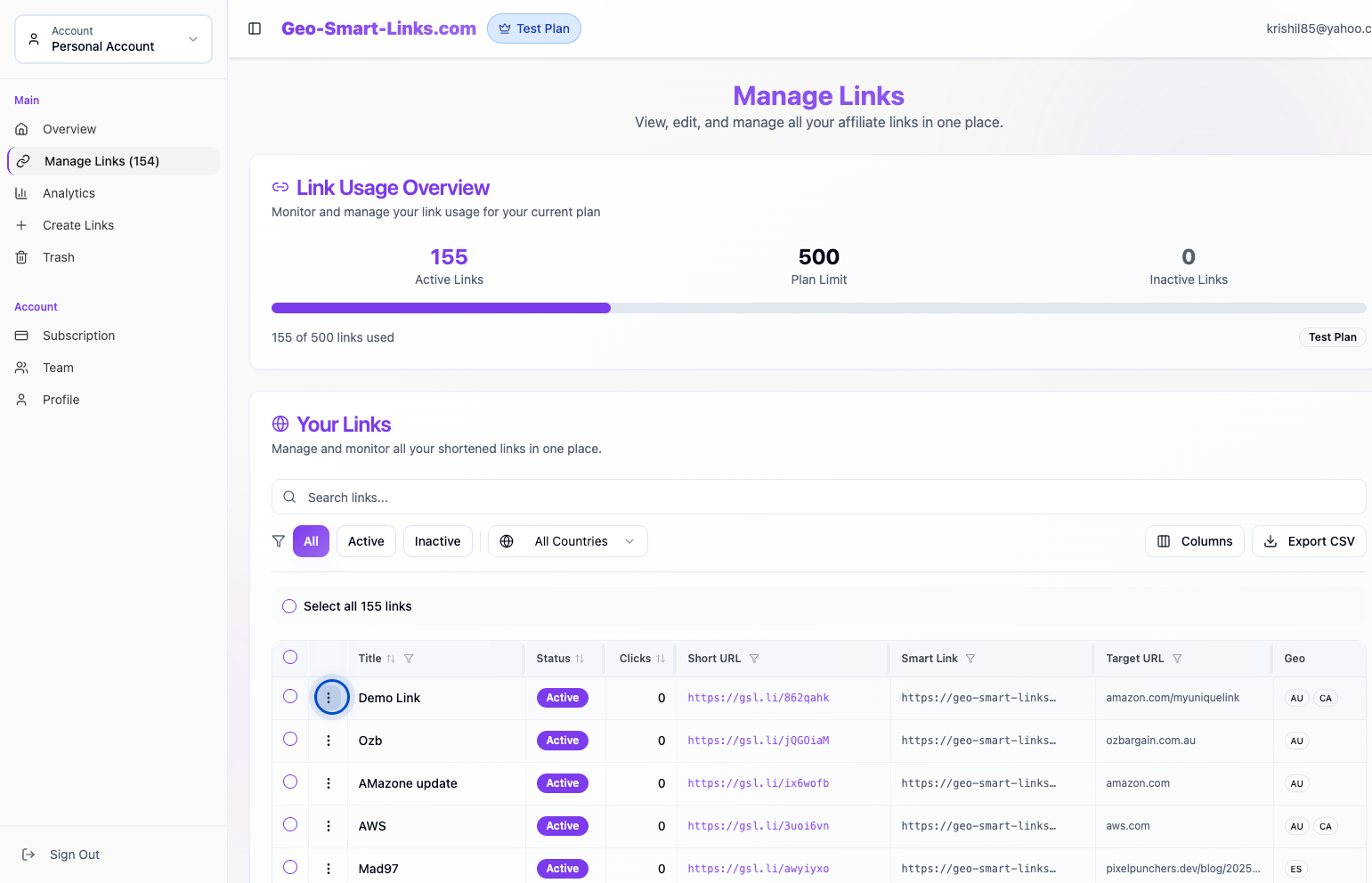Click the Subscription card icon in sidebar
This screenshot has height=883, width=1372.
tap(21, 336)
